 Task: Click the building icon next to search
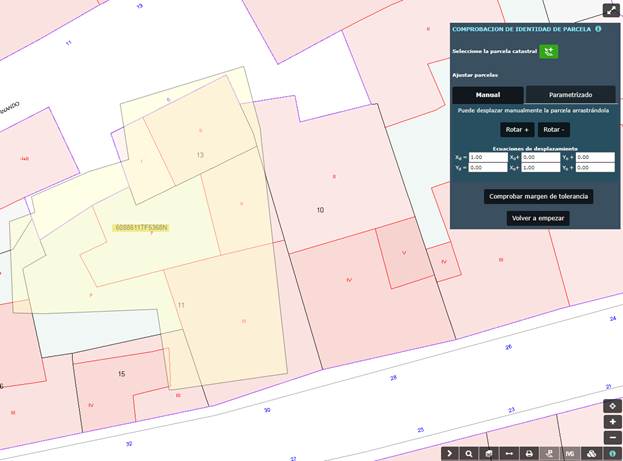coord(489,454)
